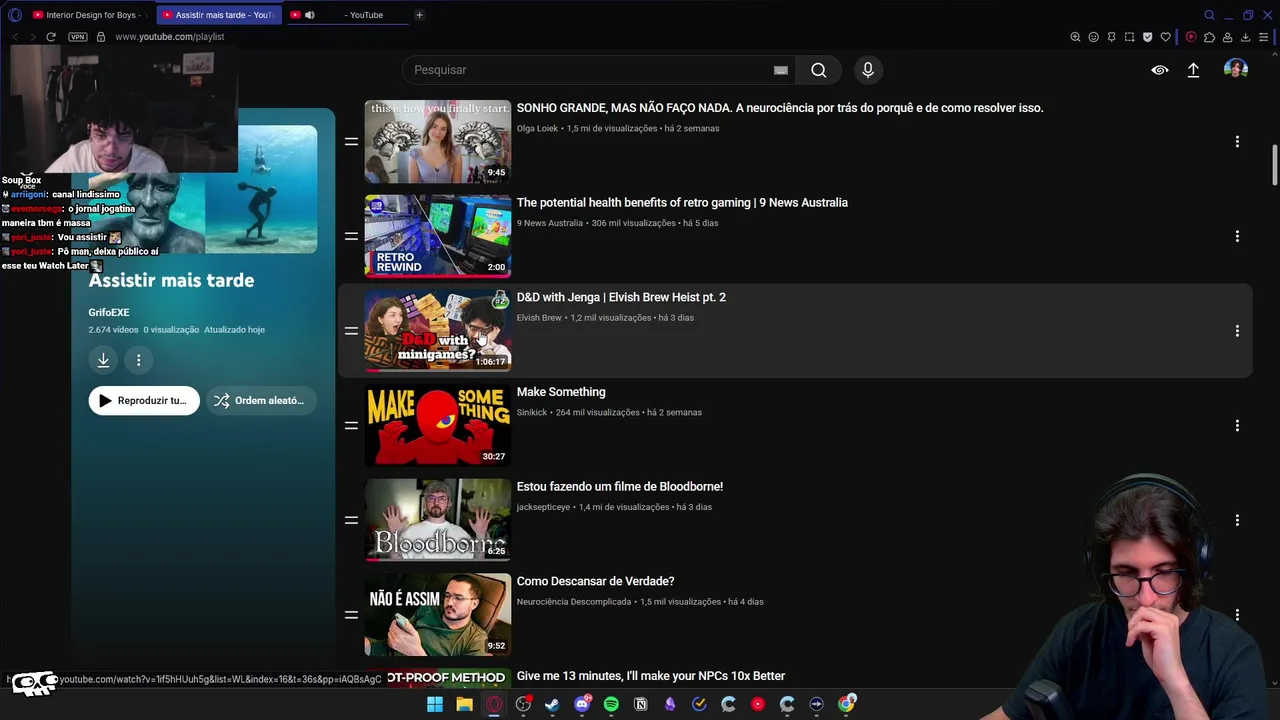Open Spotify from the taskbar
The height and width of the screenshot is (720, 1280).
click(x=611, y=704)
